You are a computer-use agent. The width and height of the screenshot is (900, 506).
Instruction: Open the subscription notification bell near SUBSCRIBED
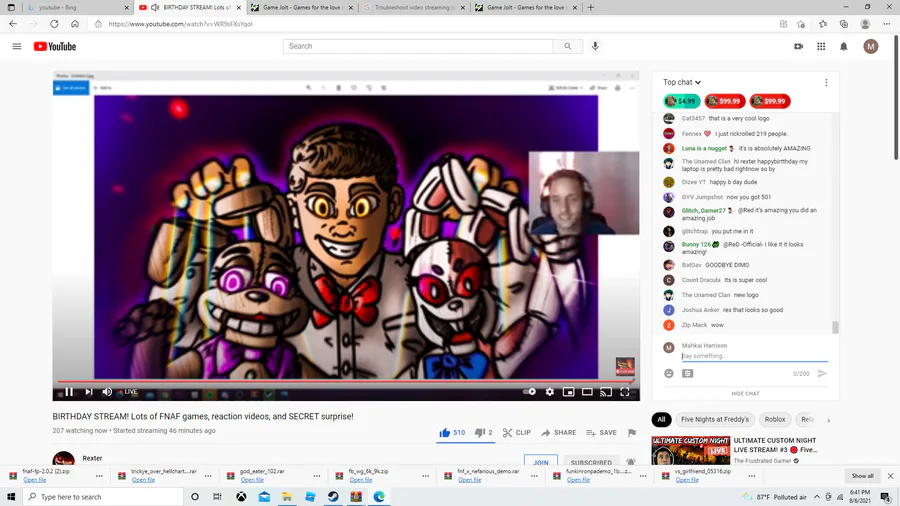tap(631, 462)
